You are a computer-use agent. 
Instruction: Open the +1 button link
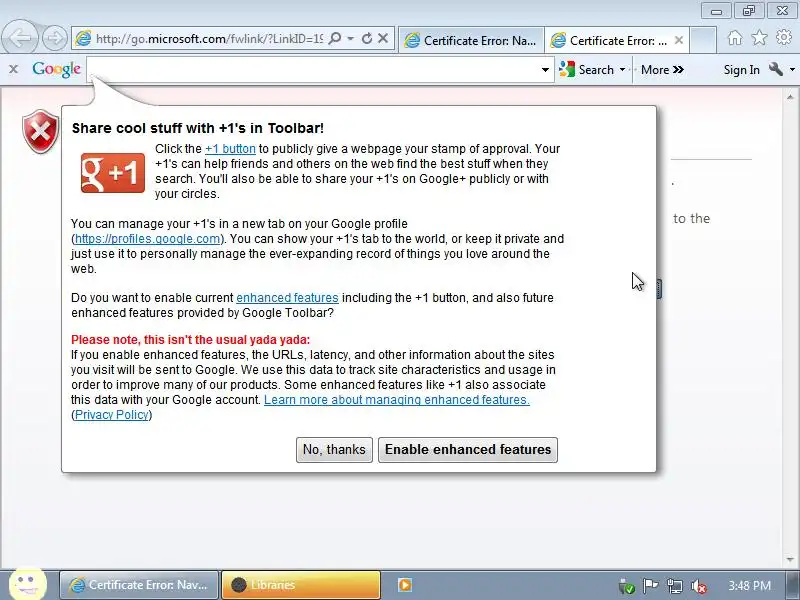(230, 148)
